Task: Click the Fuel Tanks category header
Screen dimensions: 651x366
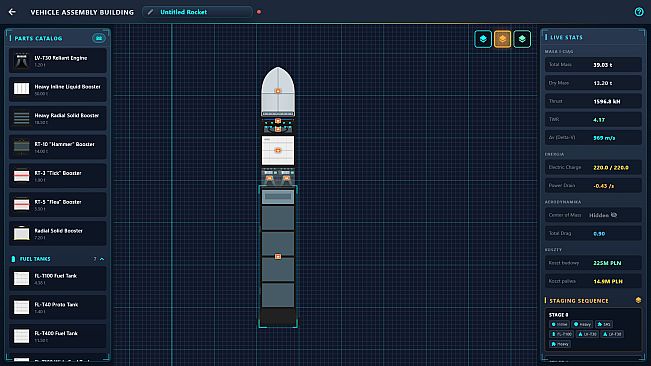Action: click(58, 259)
